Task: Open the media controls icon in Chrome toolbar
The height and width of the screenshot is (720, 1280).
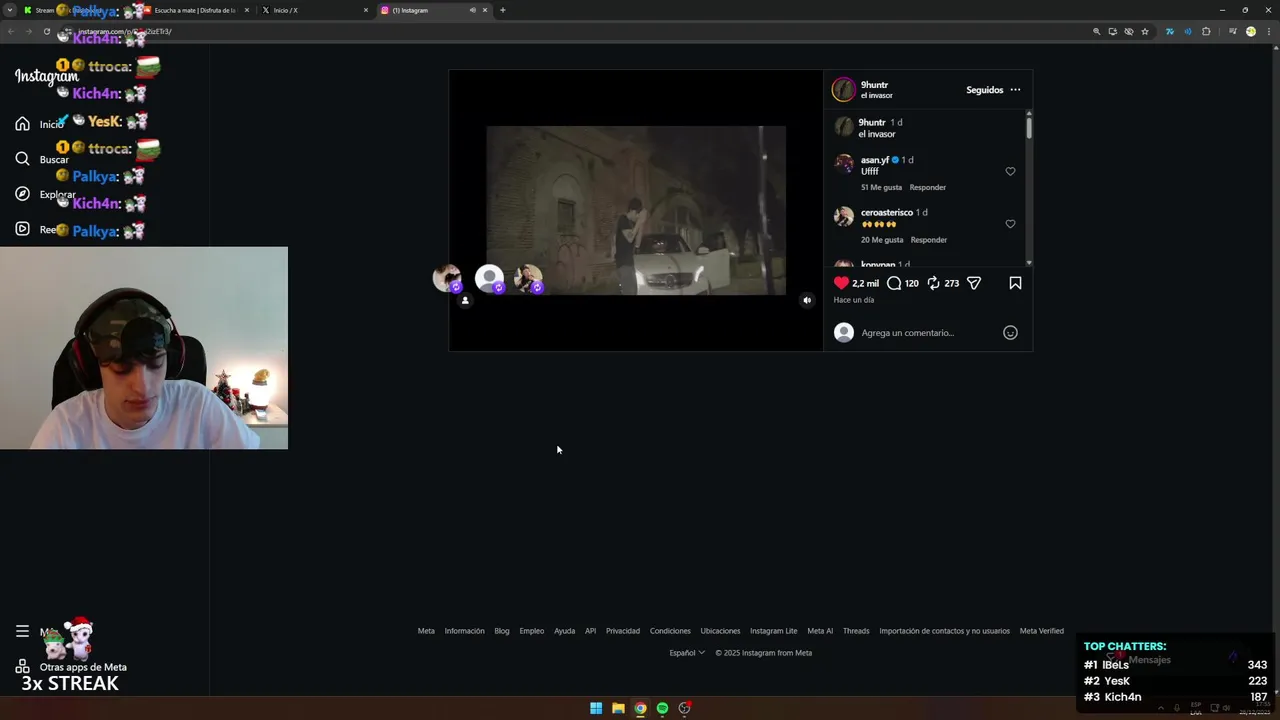Action: pos(1232,31)
